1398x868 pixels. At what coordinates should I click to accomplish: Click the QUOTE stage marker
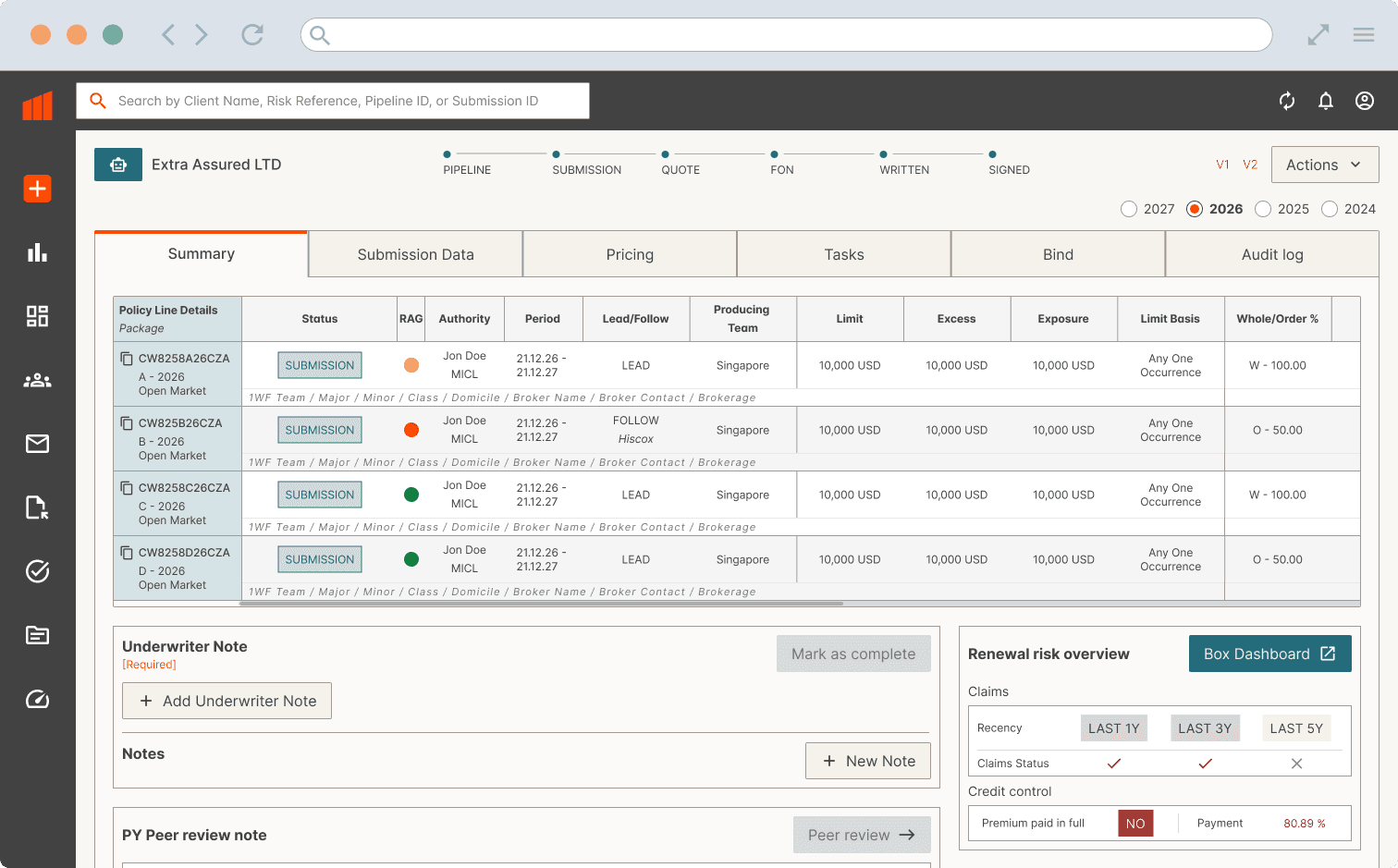[x=666, y=154]
